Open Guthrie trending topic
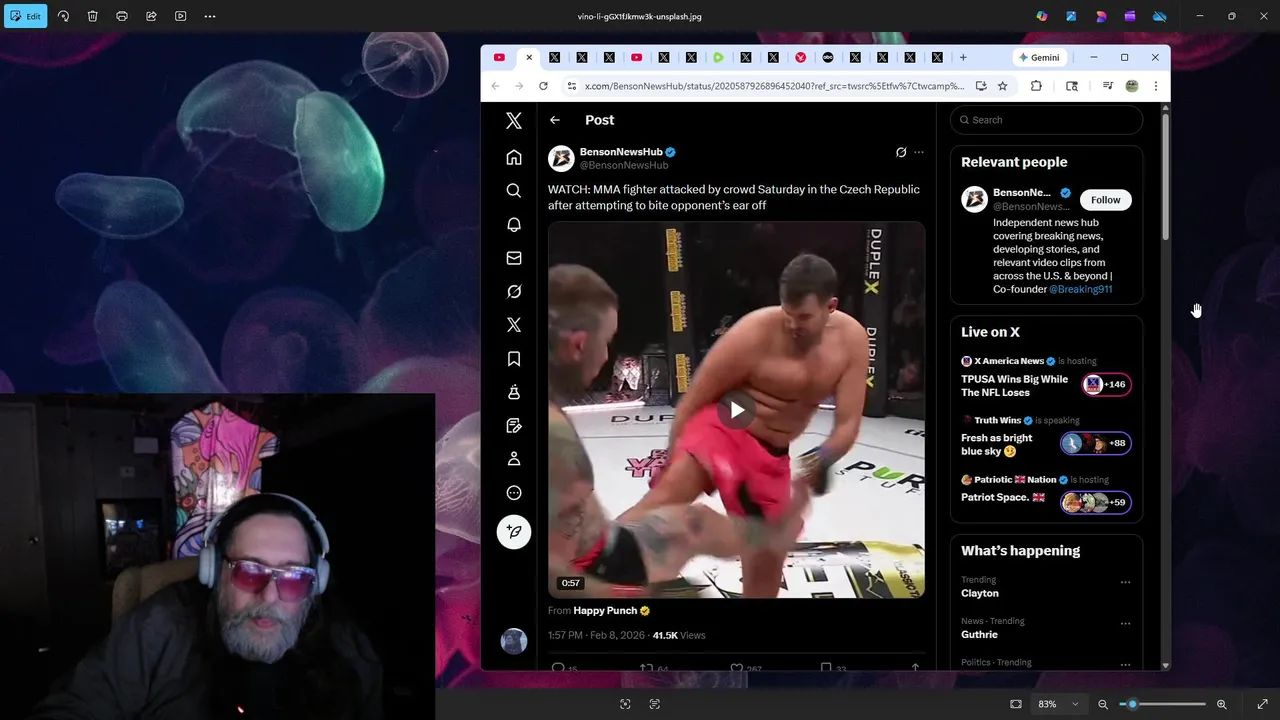 pyautogui.click(x=979, y=634)
